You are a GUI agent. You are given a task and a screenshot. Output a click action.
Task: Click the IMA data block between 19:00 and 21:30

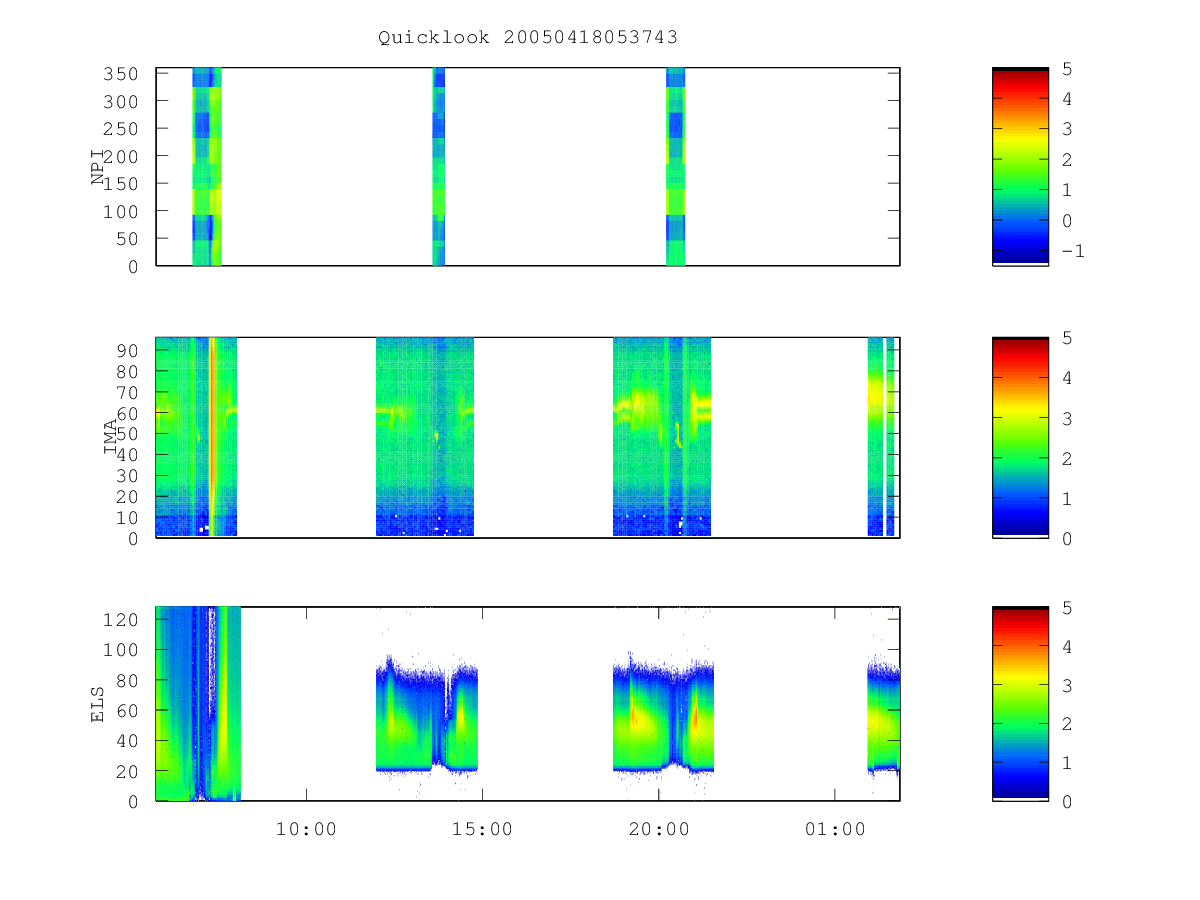(661, 437)
